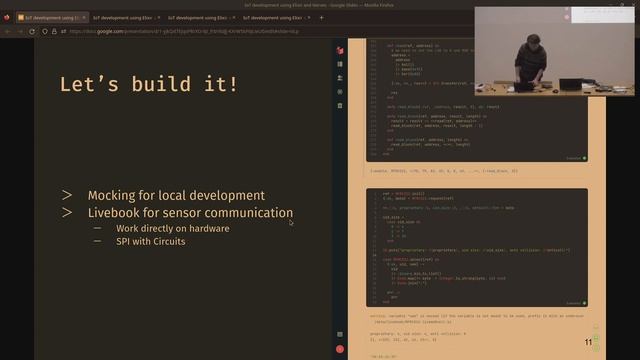The image size is (640, 360).
Task: Reload the current page
Action: tap(32, 31)
